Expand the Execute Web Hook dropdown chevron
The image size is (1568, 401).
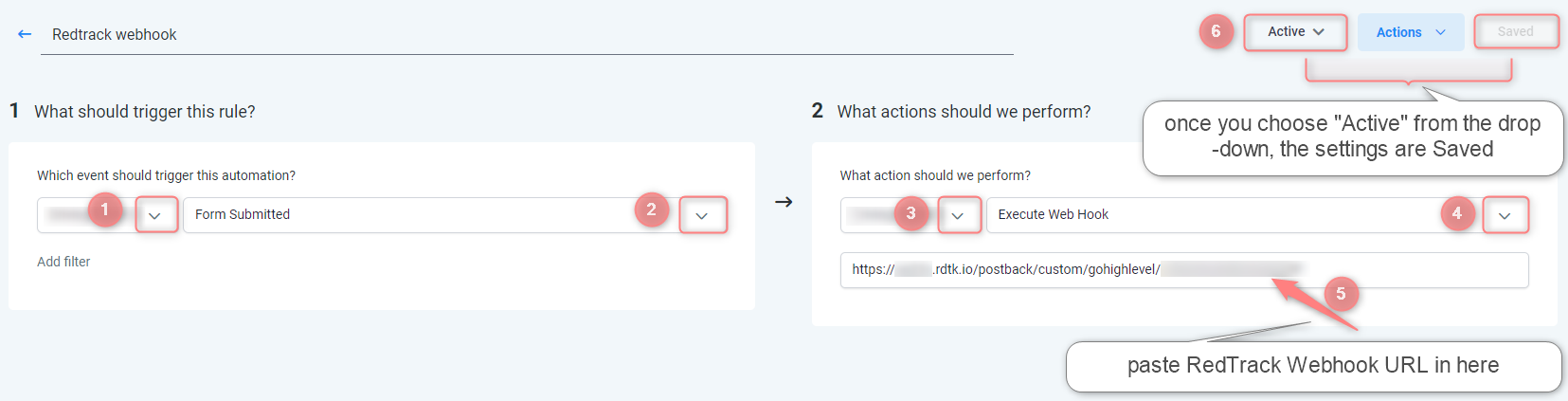click(1505, 215)
